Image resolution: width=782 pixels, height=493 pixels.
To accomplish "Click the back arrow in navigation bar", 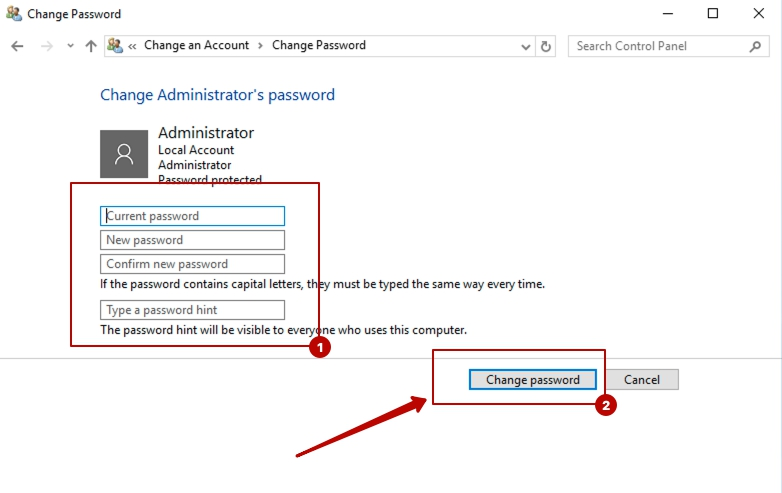I will [x=17, y=46].
